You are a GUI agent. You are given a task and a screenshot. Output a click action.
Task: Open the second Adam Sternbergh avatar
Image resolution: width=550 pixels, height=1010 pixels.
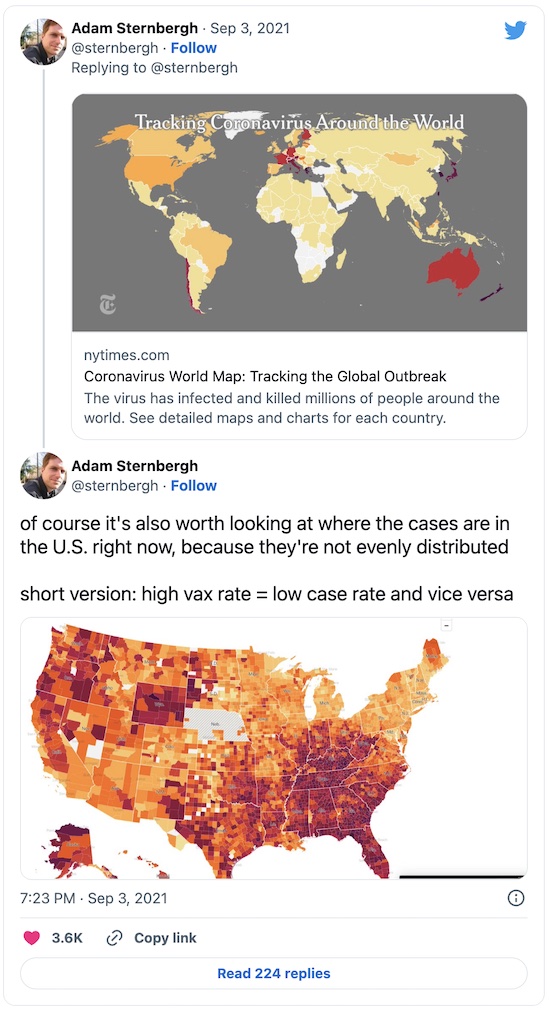pos(44,475)
